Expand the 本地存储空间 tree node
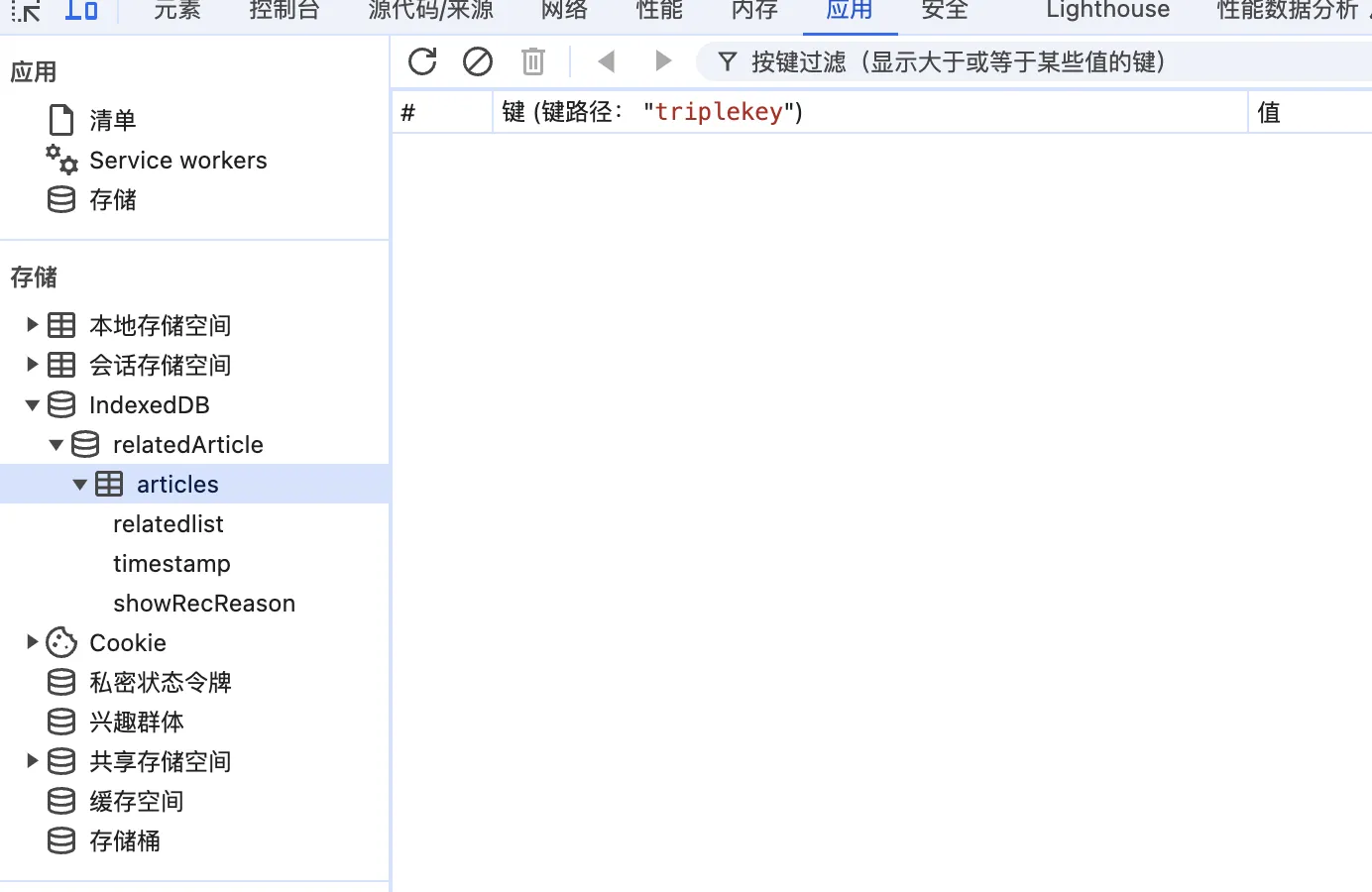This screenshot has width=1372, height=892. tap(32, 325)
